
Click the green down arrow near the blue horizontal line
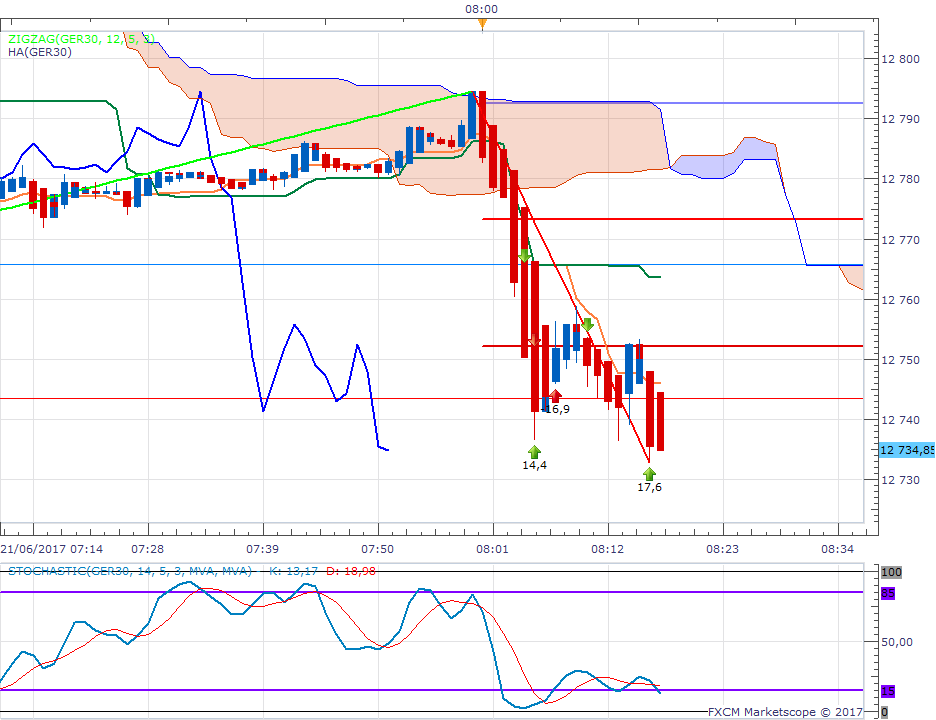point(524,256)
